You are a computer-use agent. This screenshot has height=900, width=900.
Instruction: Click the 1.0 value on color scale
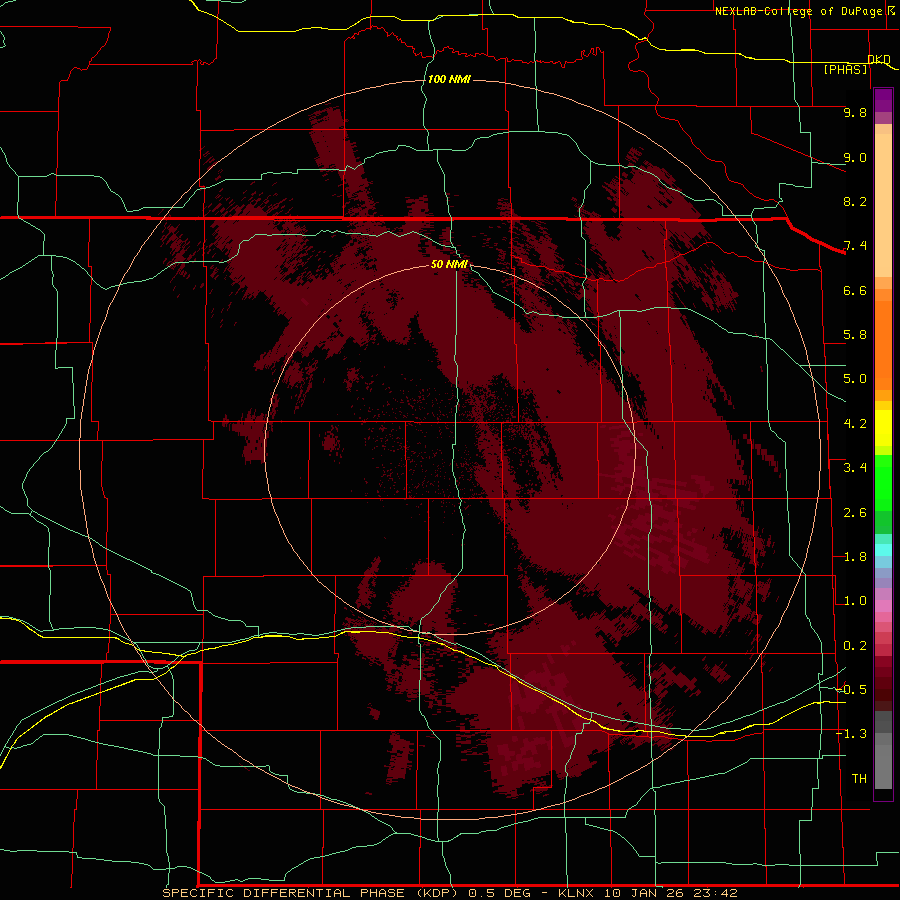pyautogui.click(x=855, y=601)
